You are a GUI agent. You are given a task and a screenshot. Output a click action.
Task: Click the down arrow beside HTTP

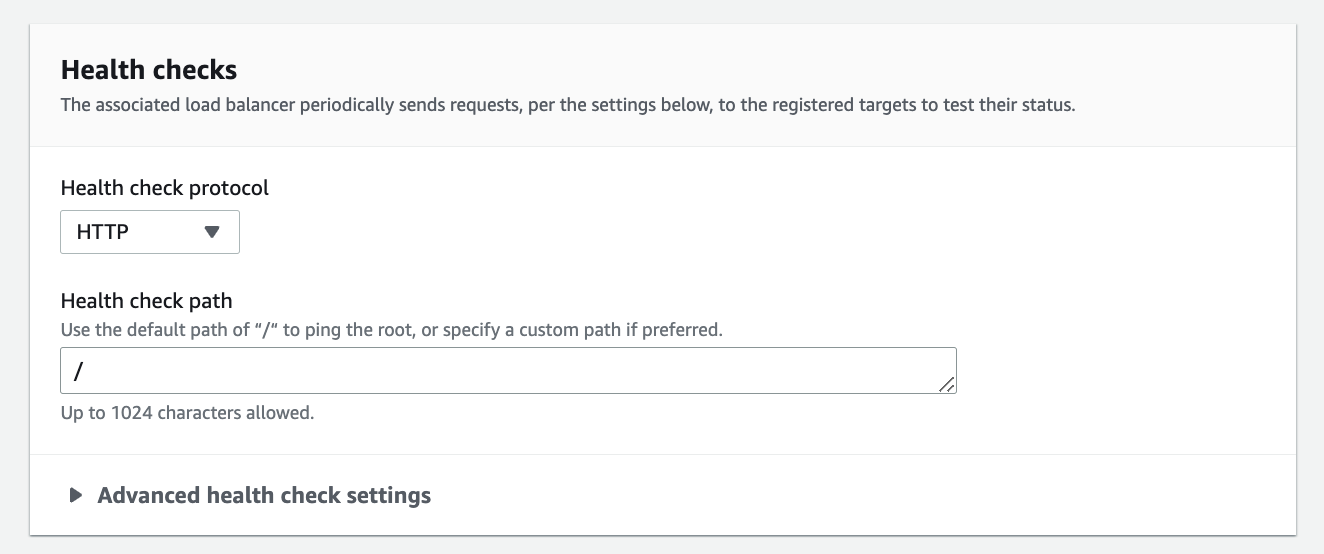tap(211, 232)
